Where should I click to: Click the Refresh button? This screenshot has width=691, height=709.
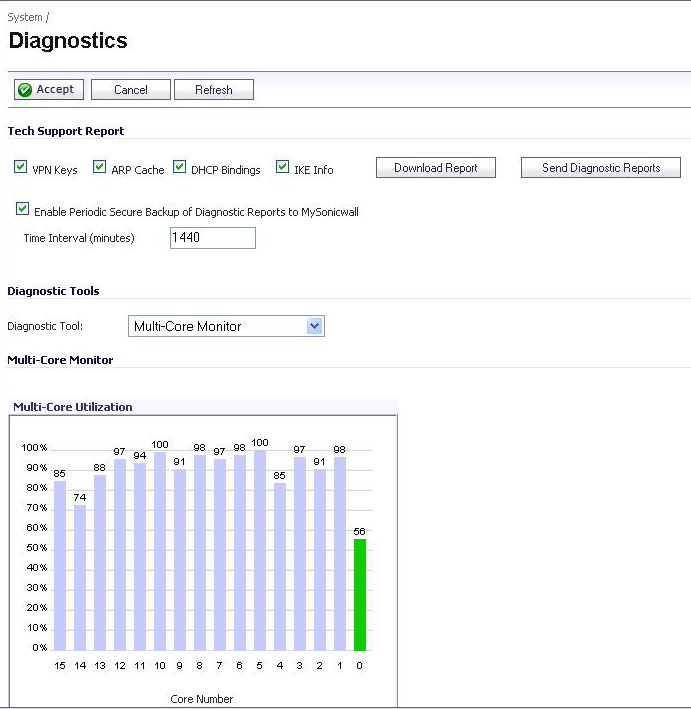[214, 90]
